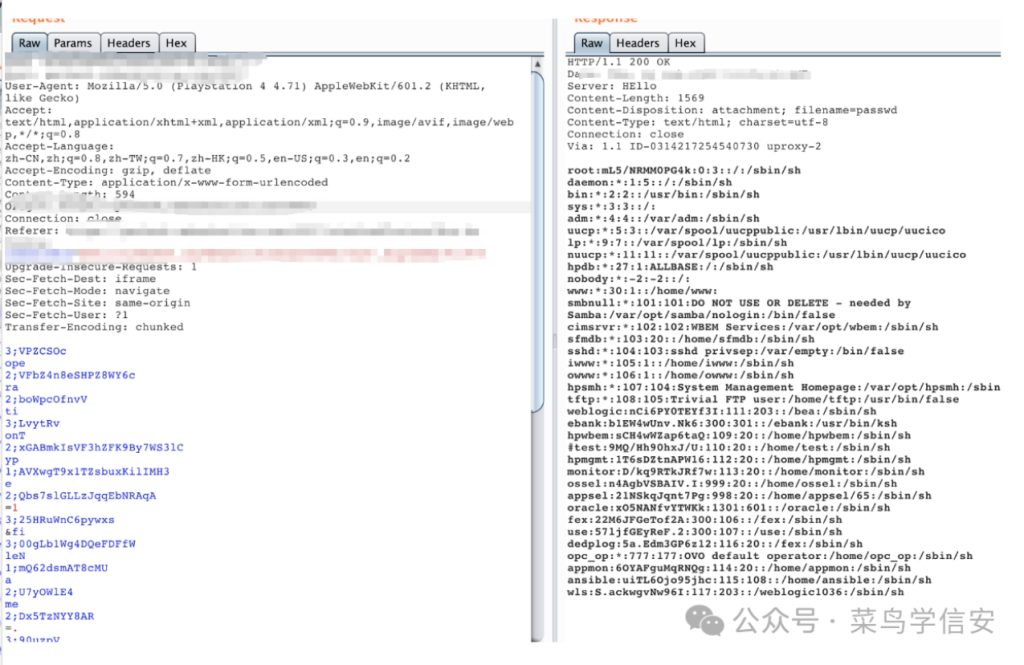1024x665 pixels.
Task: Click the '2;Qbs7slGLLzJqqEbNRAqA' chunk line
Action: (x=80, y=496)
